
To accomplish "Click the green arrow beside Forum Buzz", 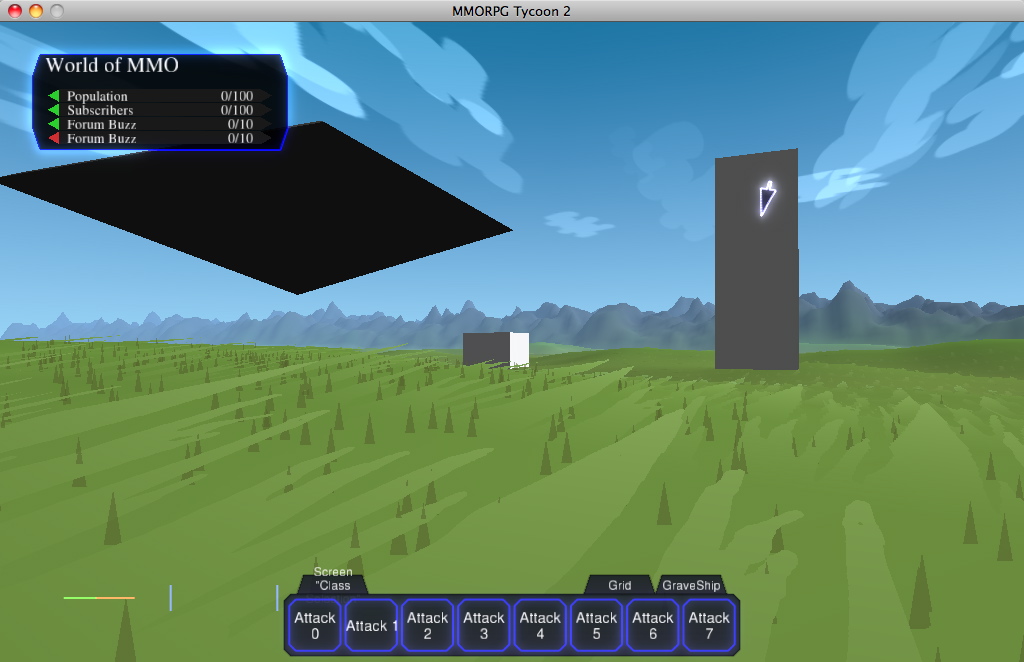I will click(x=54, y=124).
